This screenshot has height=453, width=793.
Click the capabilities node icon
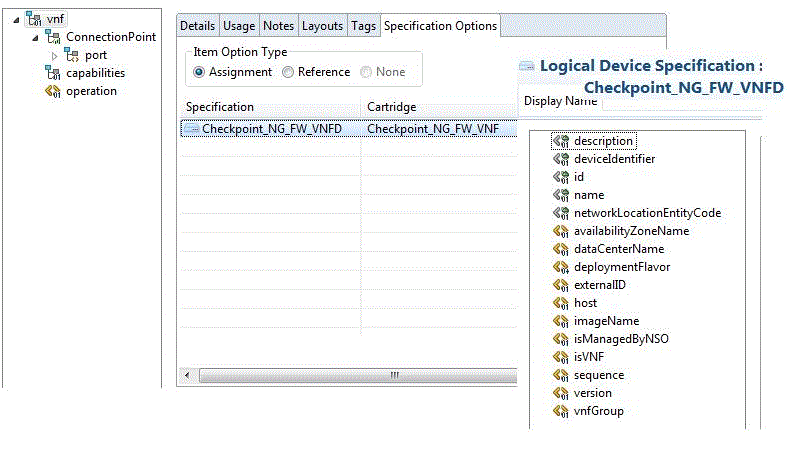point(53,73)
